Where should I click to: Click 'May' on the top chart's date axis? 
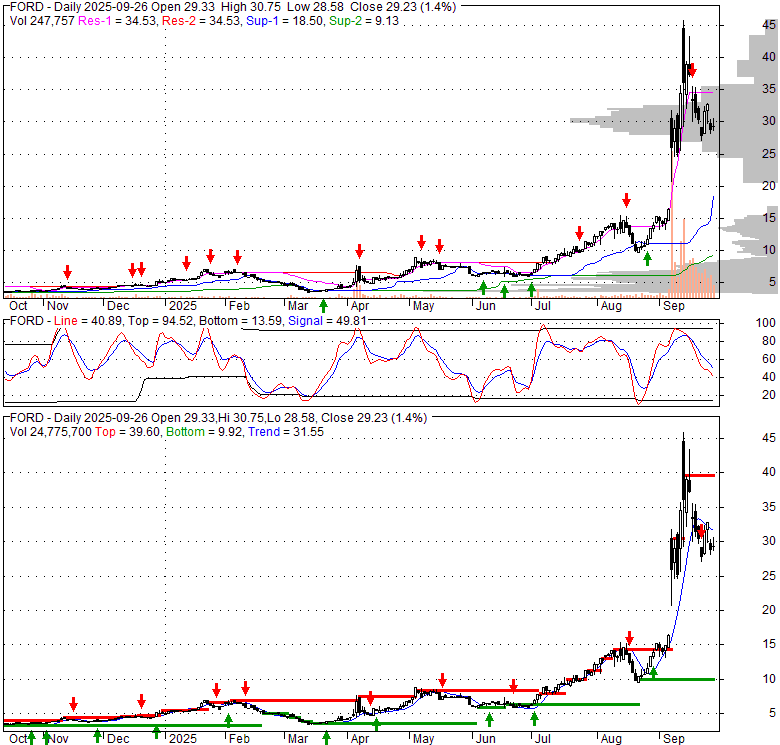423,306
